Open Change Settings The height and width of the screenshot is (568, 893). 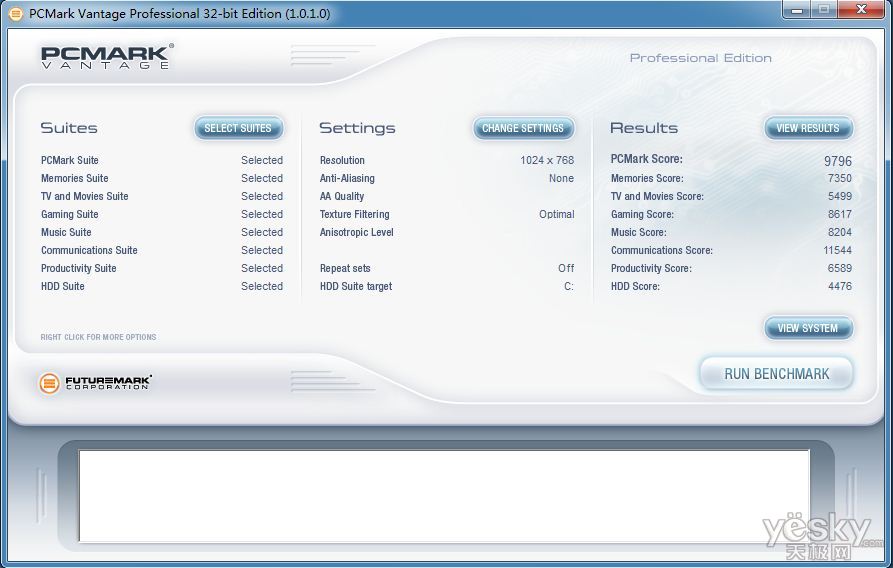[x=523, y=128]
